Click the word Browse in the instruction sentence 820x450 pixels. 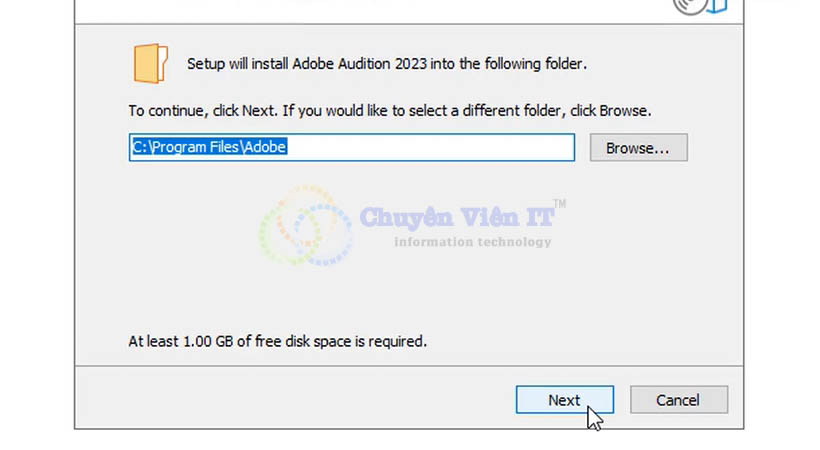(623, 111)
